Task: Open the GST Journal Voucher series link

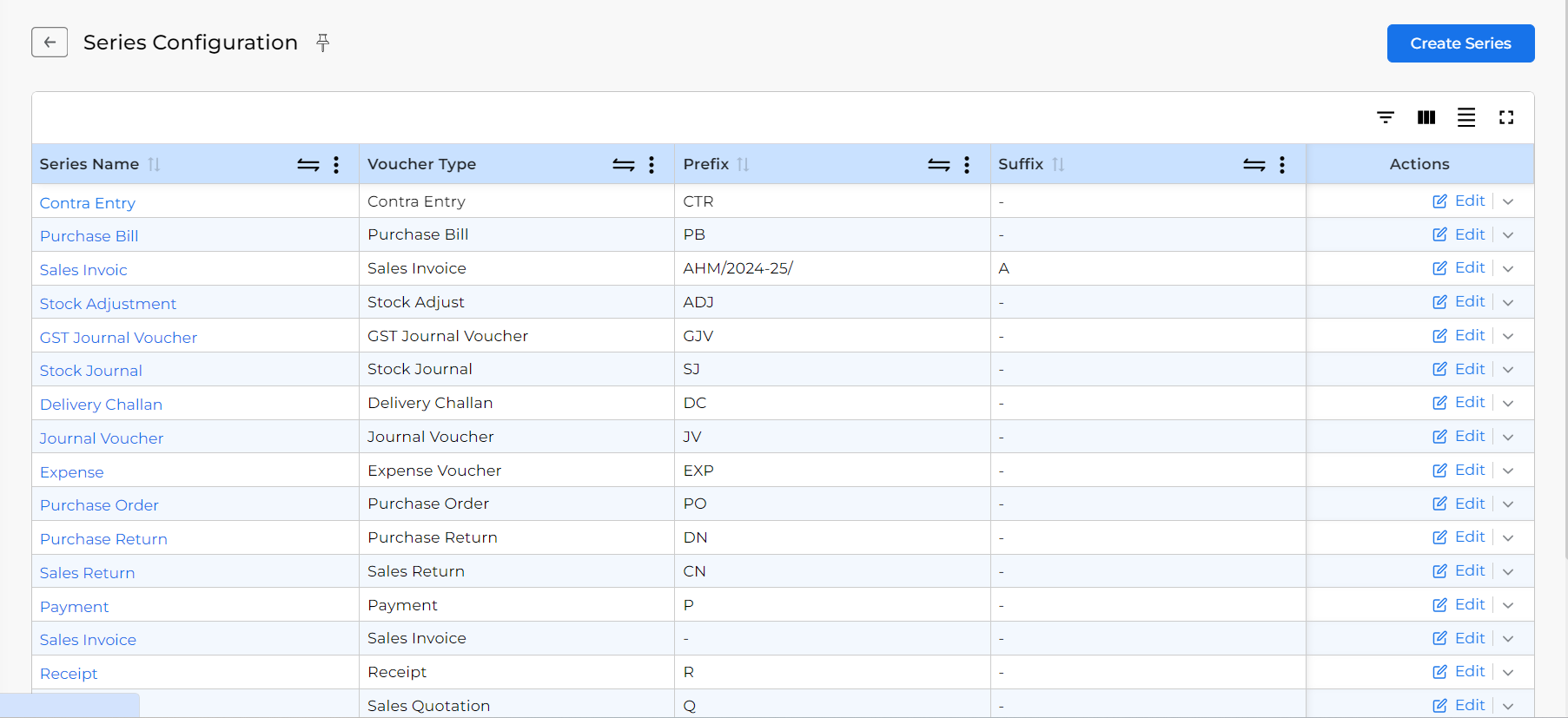Action: 118,338
